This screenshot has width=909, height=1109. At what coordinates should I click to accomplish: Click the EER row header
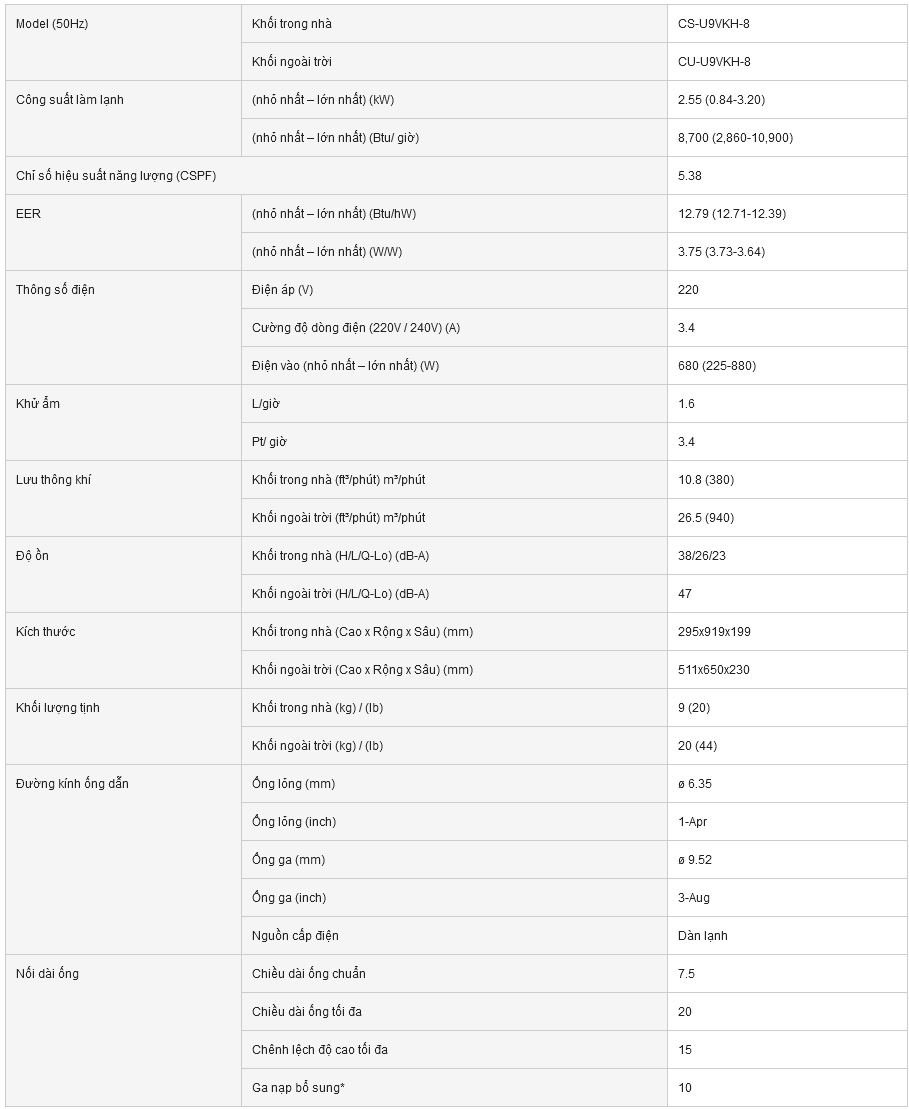[29, 214]
